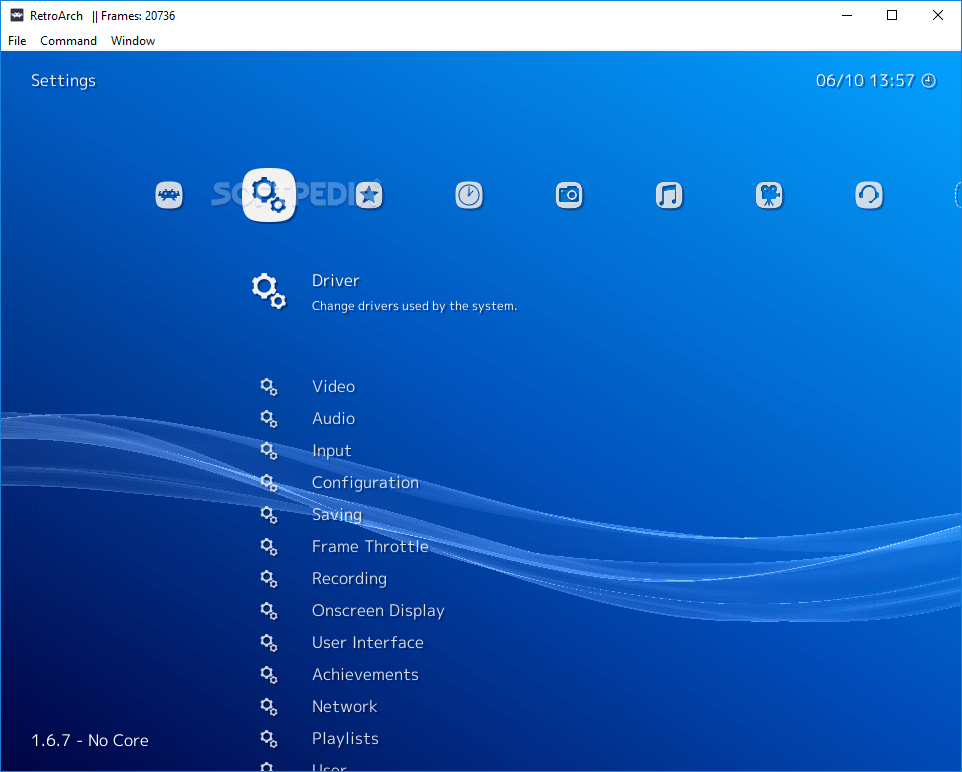Click the gears icon beside Input
This screenshot has width=962, height=772.
point(269,450)
